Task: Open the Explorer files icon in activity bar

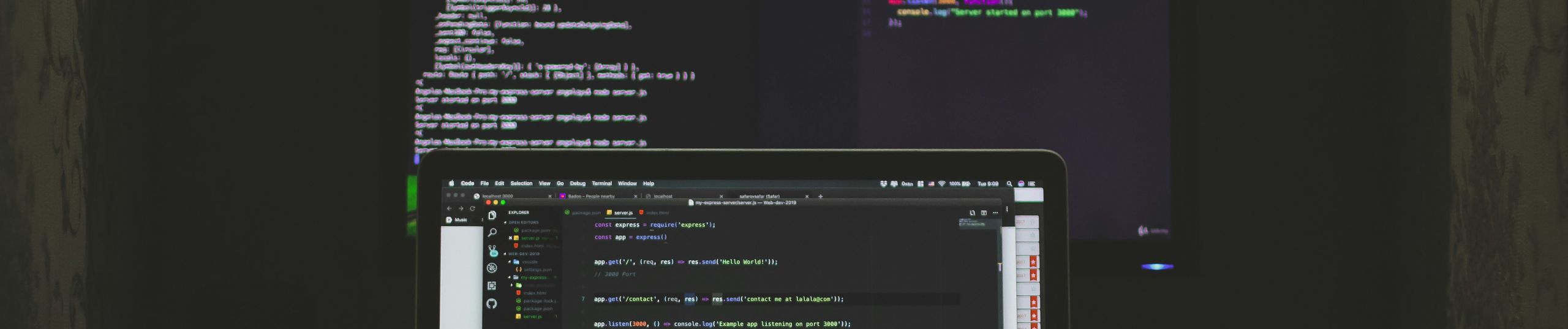Action: (x=492, y=215)
